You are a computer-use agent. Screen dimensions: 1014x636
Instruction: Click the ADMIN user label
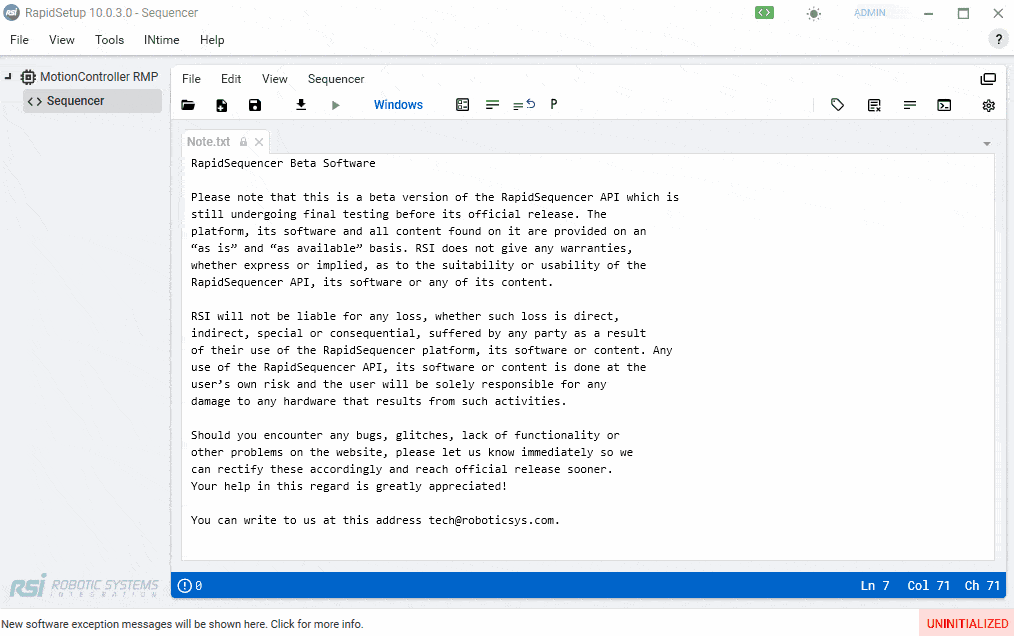tap(870, 12)
